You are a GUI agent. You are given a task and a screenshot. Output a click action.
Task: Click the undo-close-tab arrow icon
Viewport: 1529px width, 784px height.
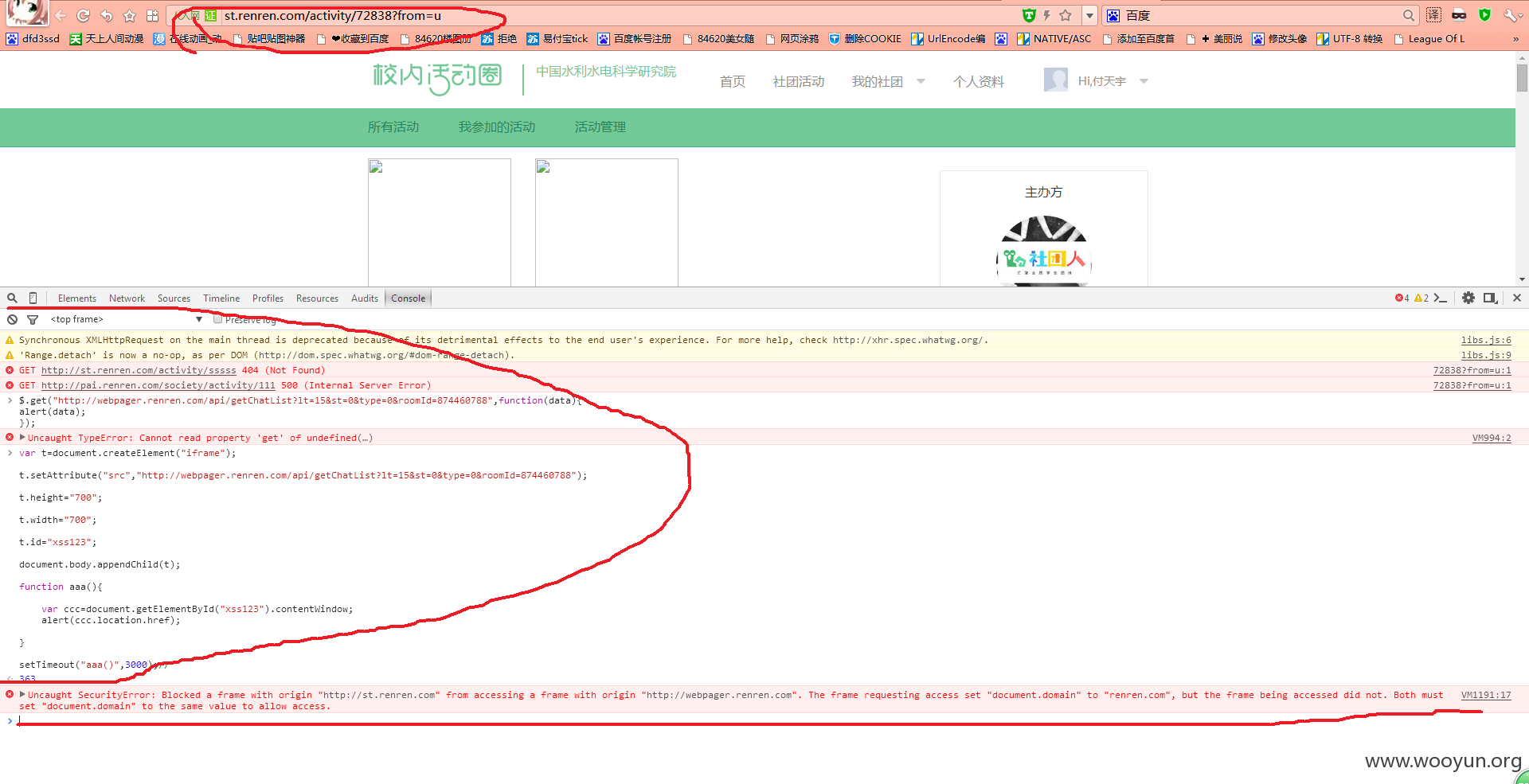[106, 15]
